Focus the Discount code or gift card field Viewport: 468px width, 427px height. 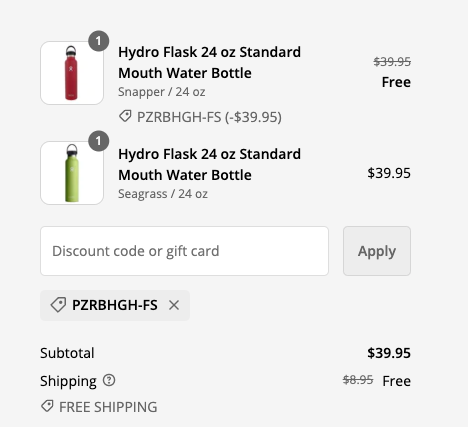[x=184, y=251]
